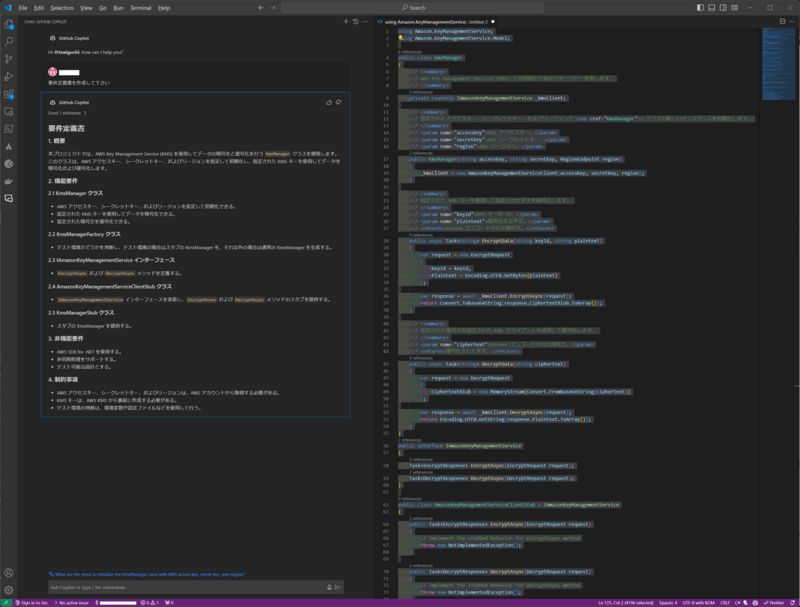Mark Copilot response as helpful
The width and height of the screenshot is (800, 607).
(x=329, y=103)
